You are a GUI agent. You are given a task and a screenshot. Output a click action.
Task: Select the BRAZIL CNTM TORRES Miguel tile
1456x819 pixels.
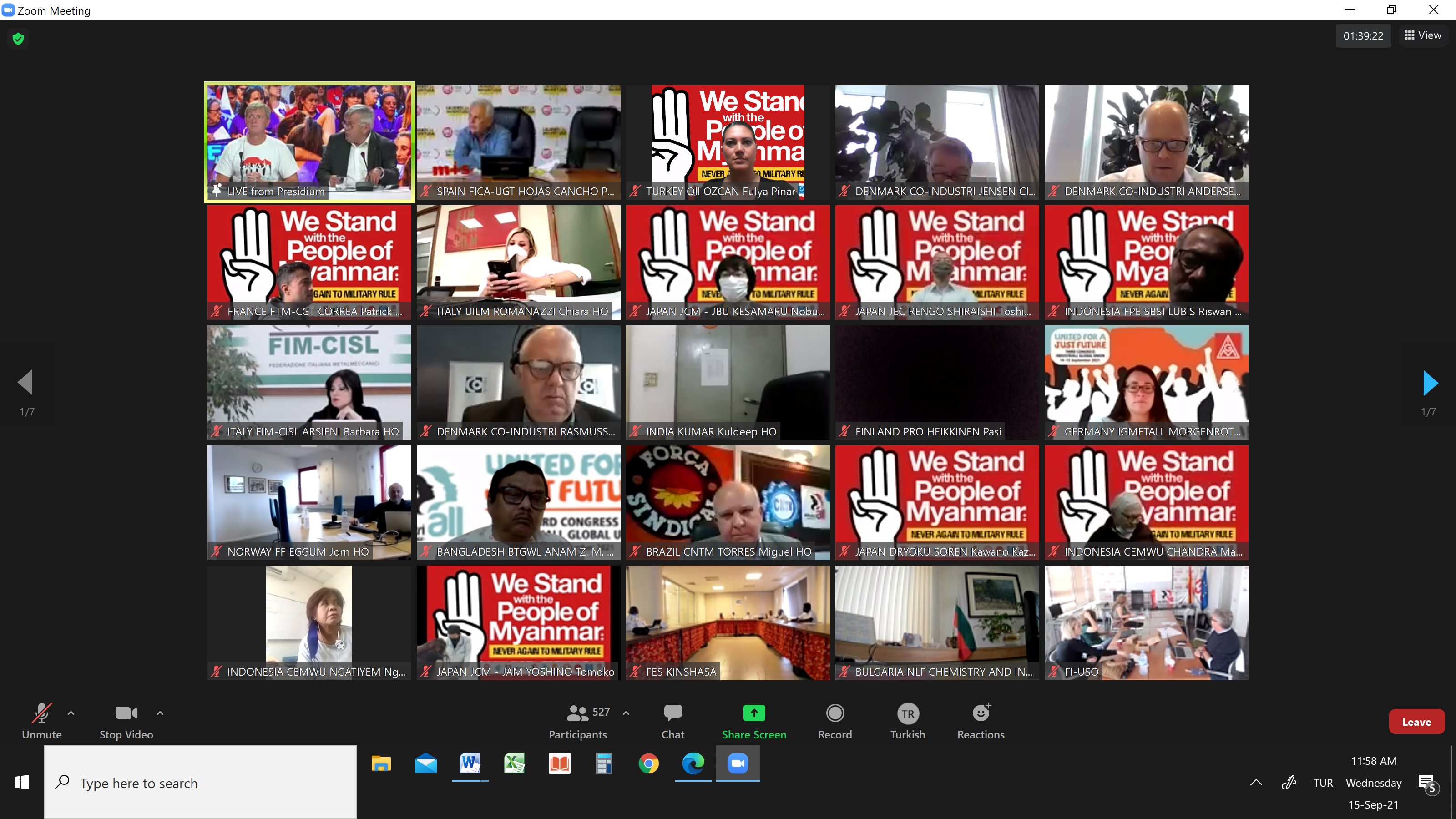click(728, 503)
